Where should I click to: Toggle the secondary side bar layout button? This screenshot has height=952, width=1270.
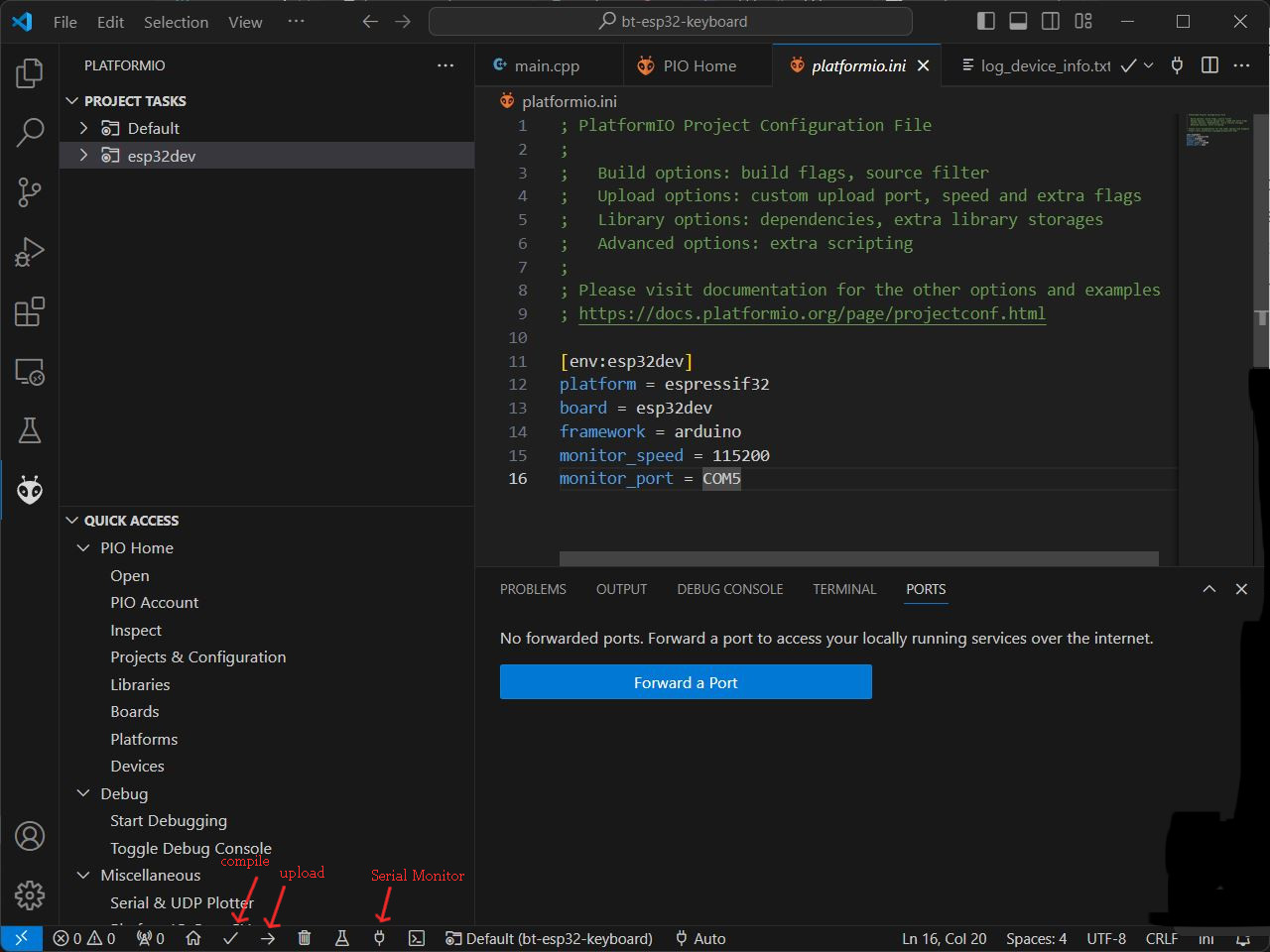[1051, 21]
